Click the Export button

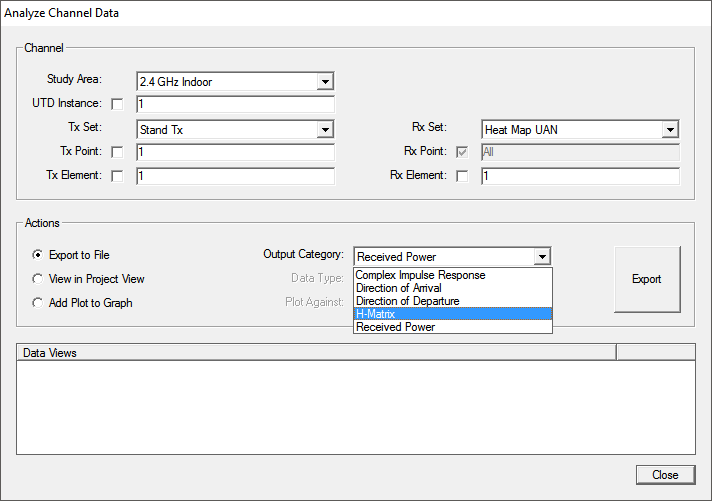[x=647, y=279]
